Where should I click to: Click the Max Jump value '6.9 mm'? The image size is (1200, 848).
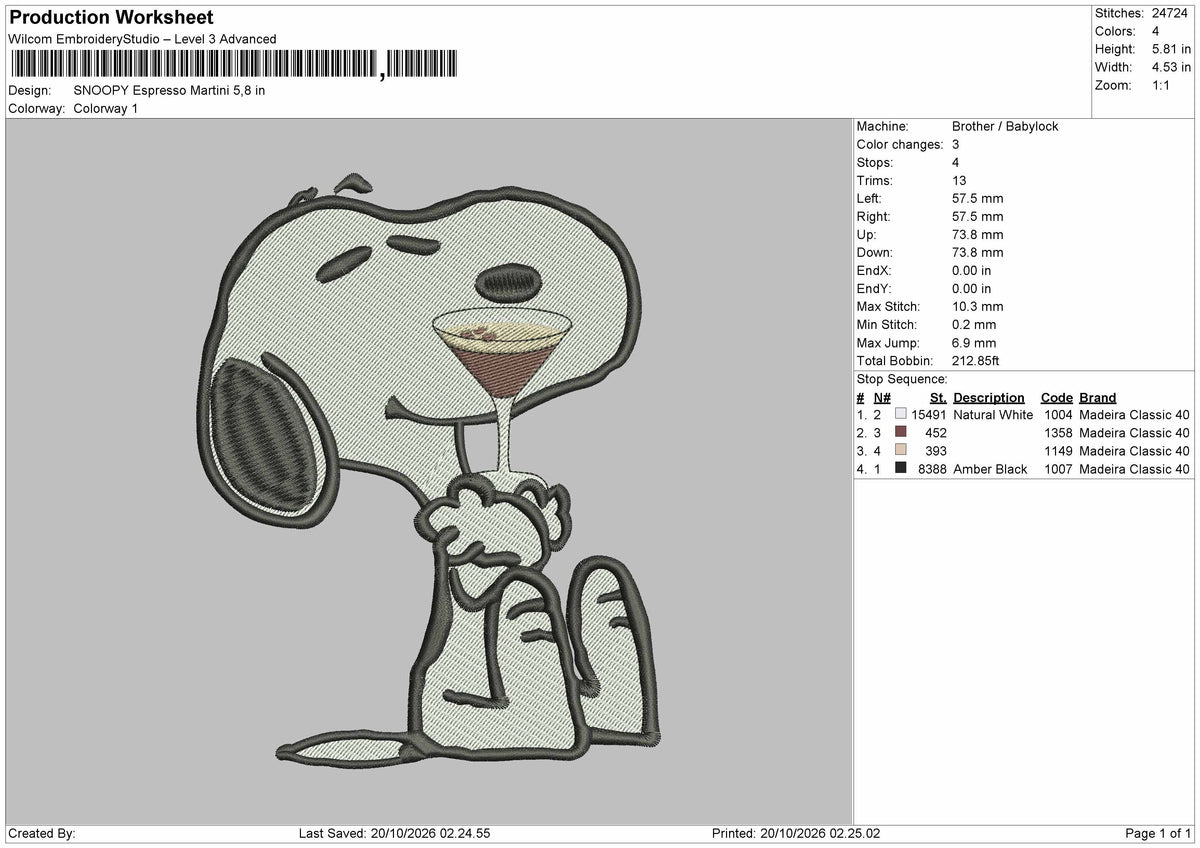coord(974,342)
